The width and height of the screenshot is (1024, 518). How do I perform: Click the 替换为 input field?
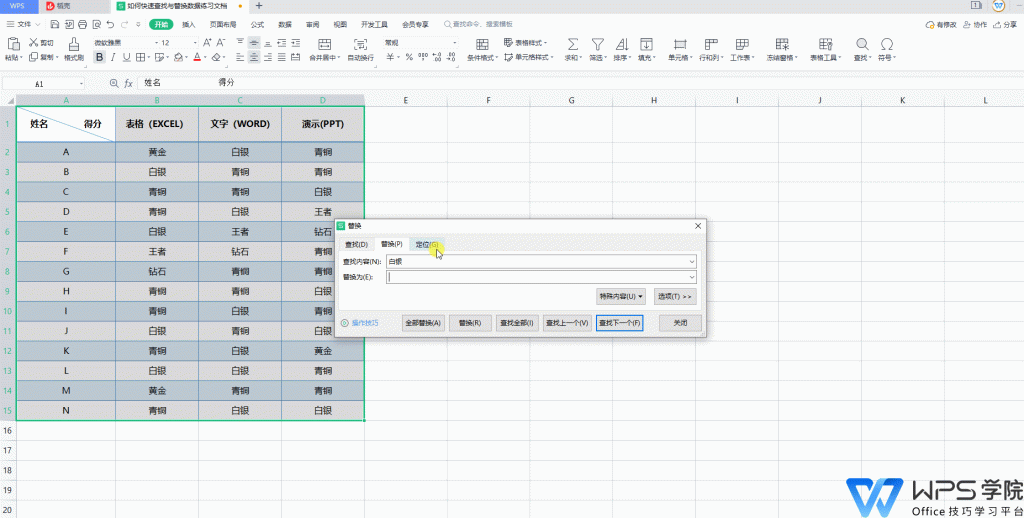coord(541,277)
